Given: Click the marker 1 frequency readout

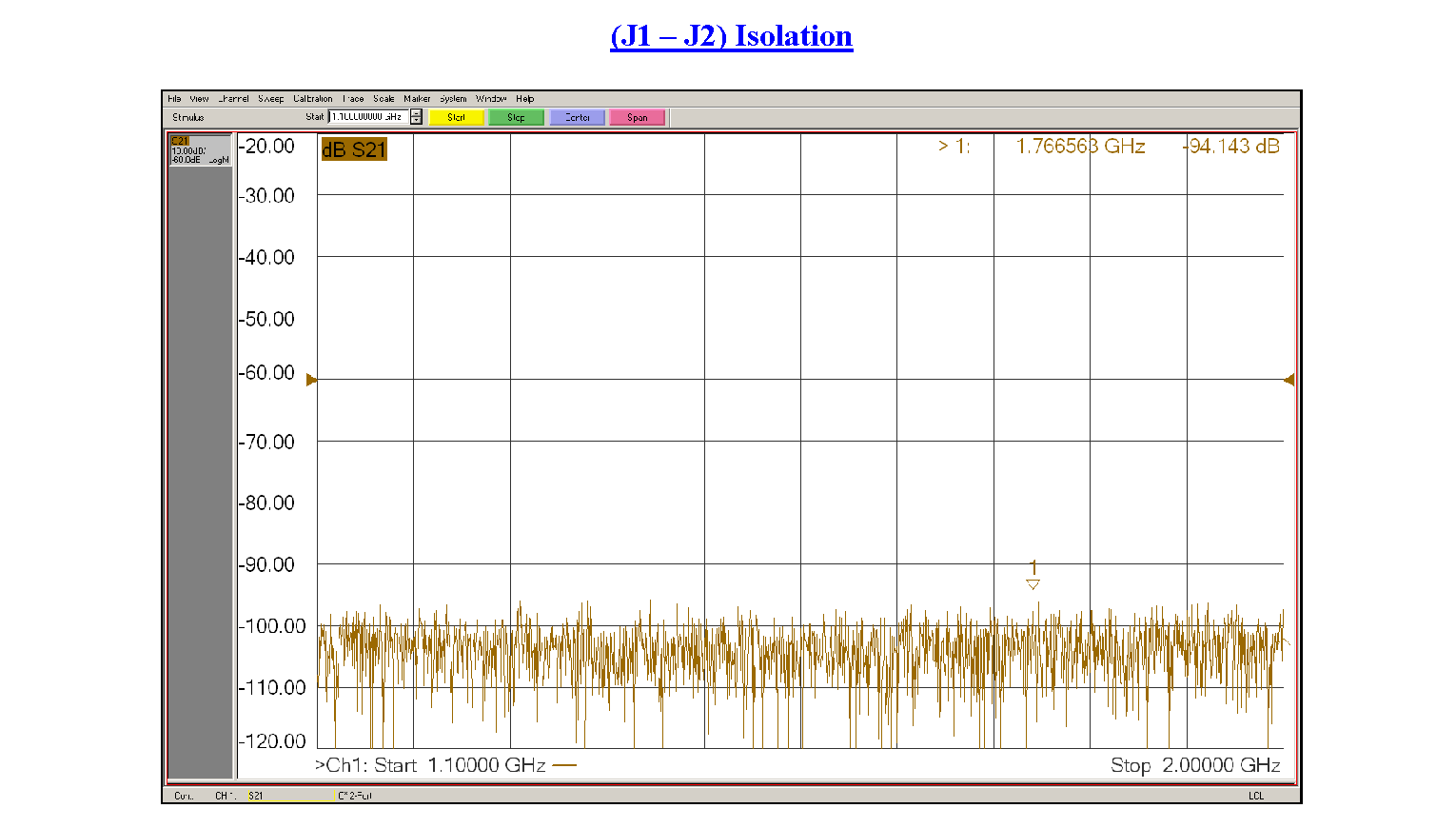Looking at the screenshot, I should pyautogui.click(x=1080, y=146).
